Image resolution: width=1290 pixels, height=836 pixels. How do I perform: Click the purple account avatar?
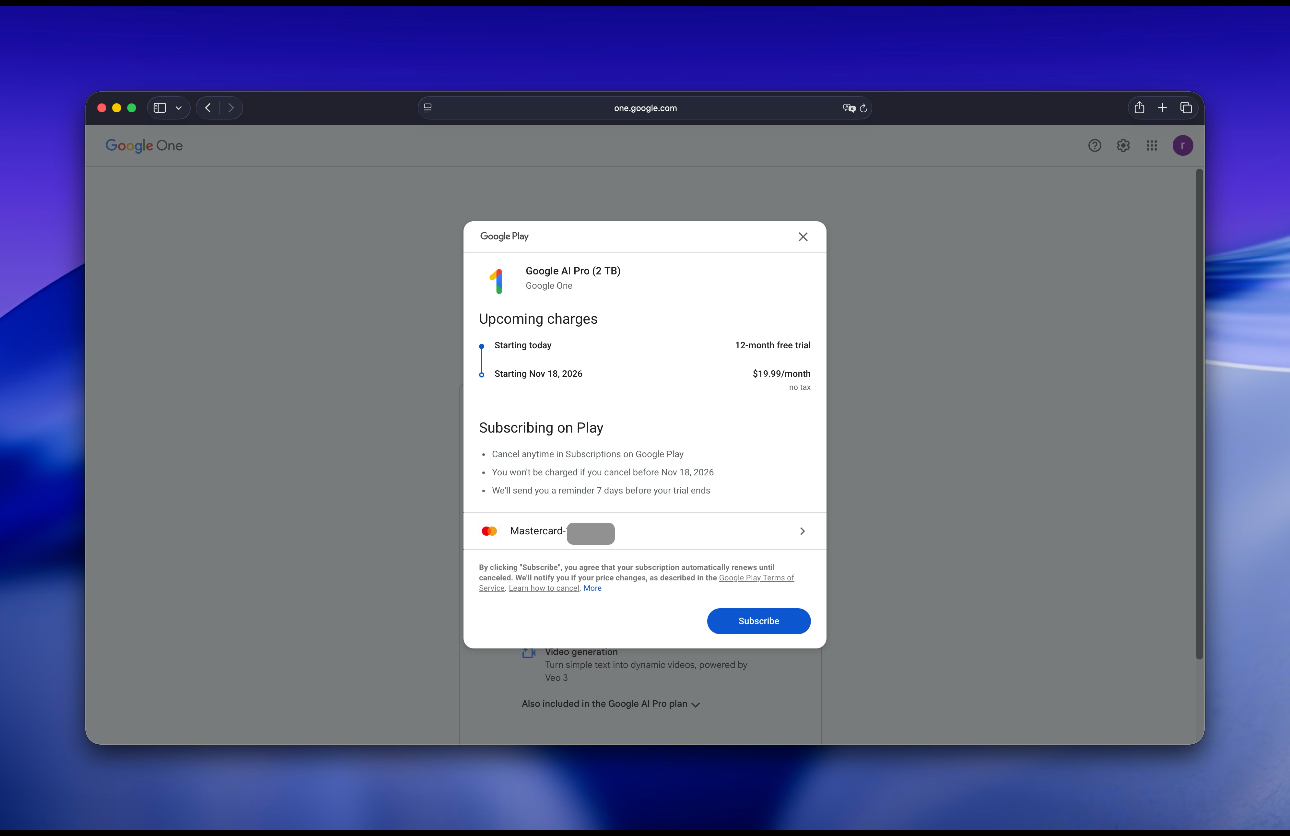point(1183,146)
